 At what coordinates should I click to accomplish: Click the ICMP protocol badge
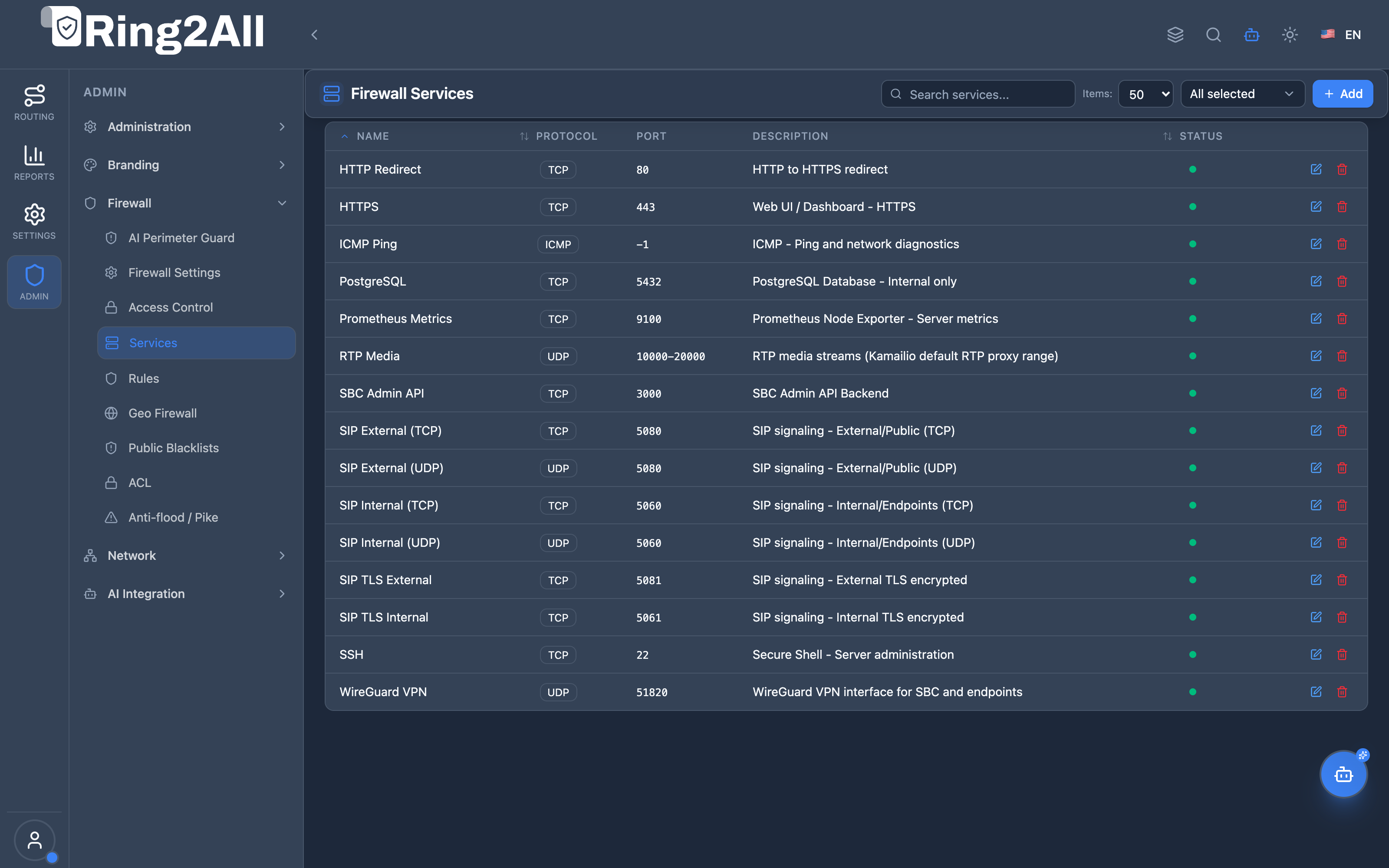pos(558,244)
